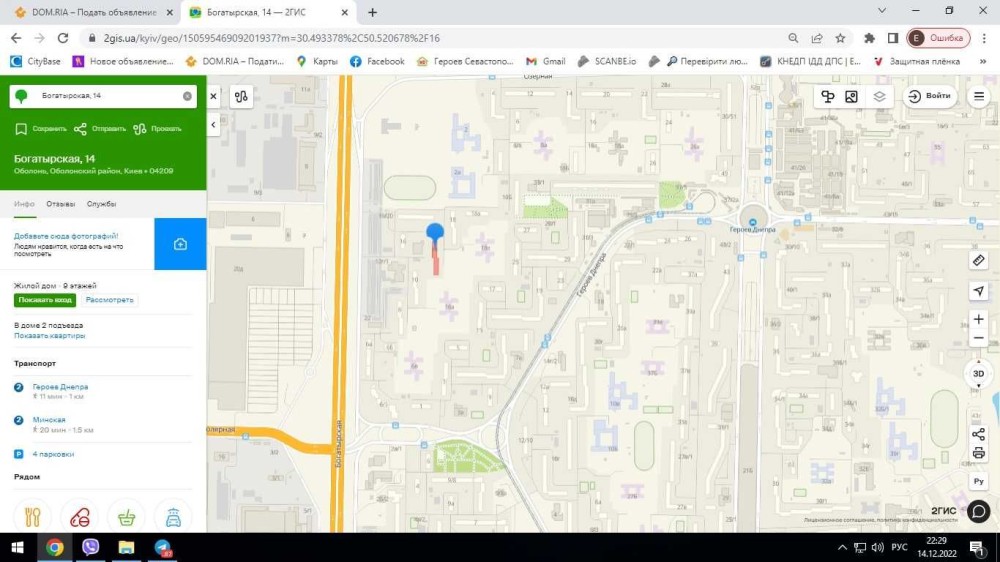Print the map with the printer icon
Viewport: 1000px width, 562px height.
click(979, 454)
